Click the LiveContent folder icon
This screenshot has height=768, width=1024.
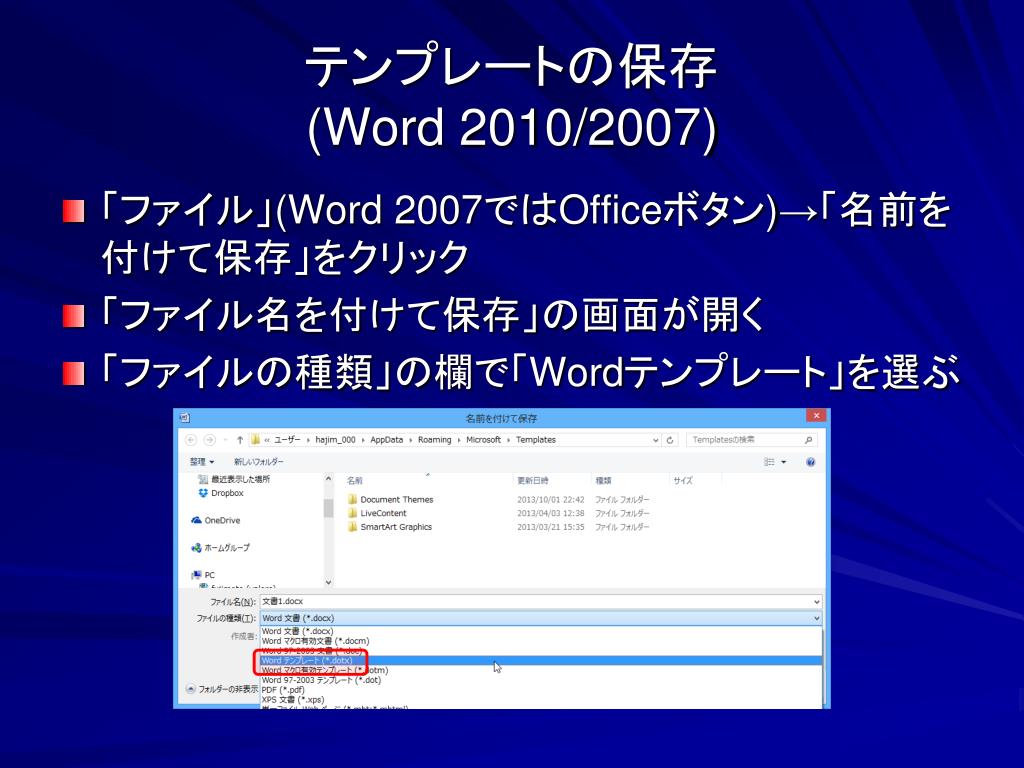coord(353,513)
